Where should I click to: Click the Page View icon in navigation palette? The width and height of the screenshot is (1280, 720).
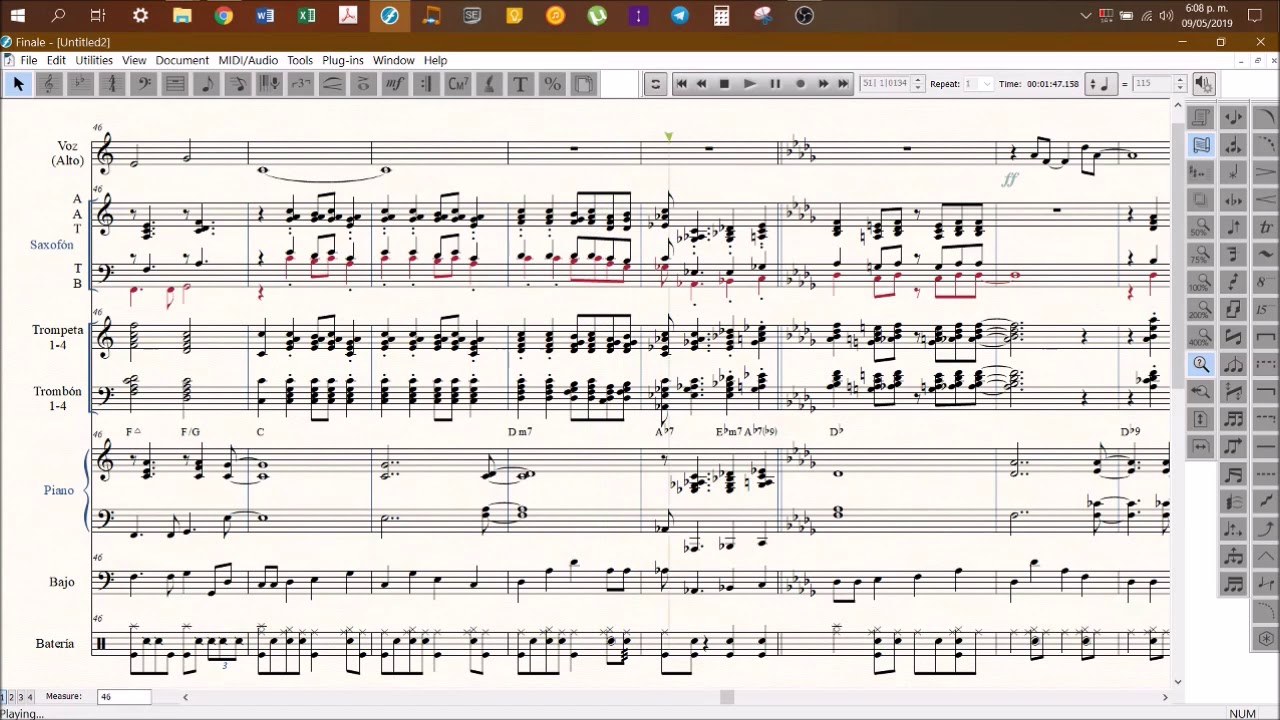click(1201, 117)
